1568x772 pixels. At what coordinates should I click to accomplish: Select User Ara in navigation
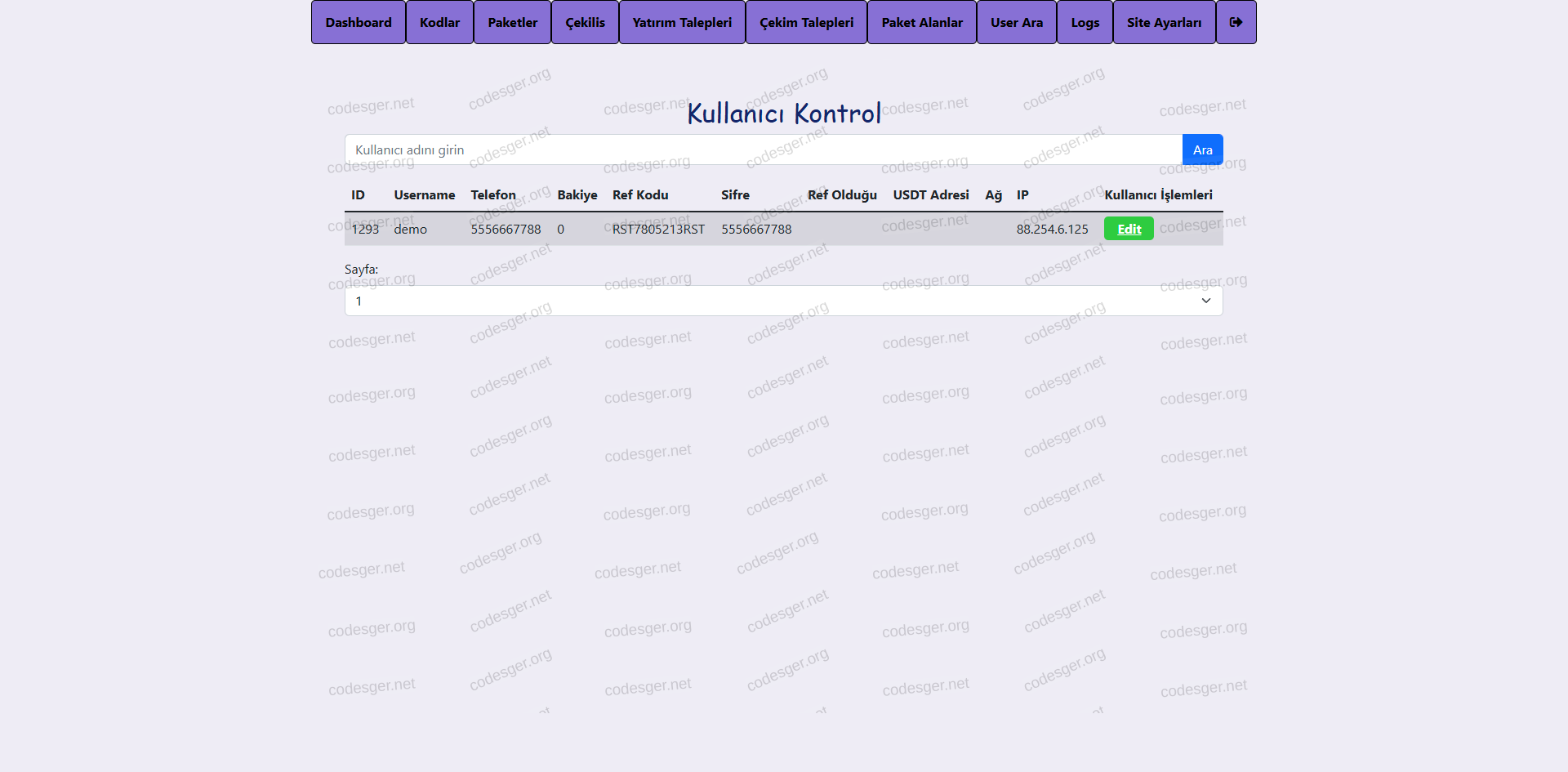coord(1016,22)
